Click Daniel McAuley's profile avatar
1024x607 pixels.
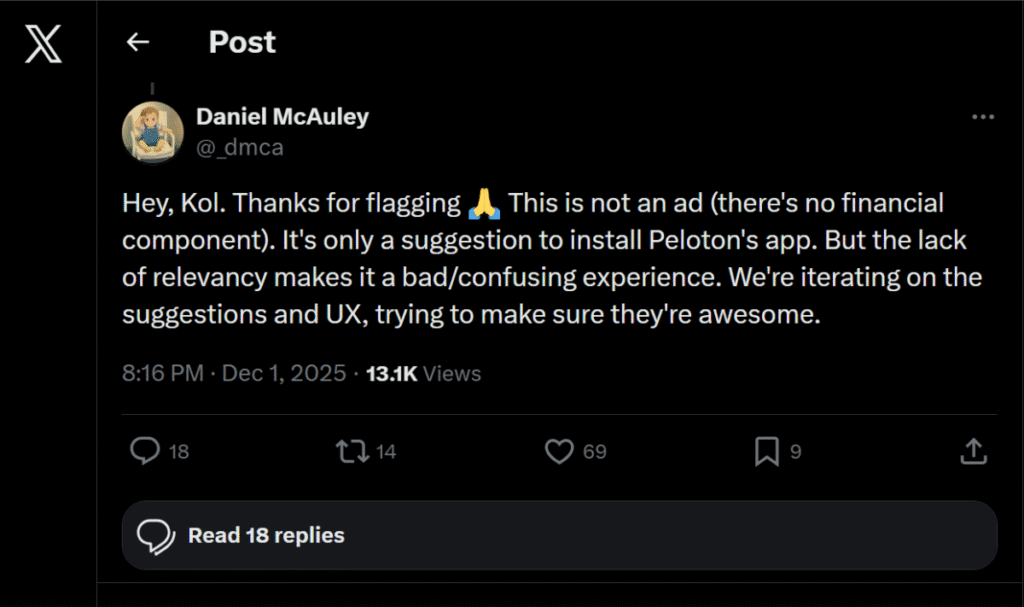pos(152,131)
